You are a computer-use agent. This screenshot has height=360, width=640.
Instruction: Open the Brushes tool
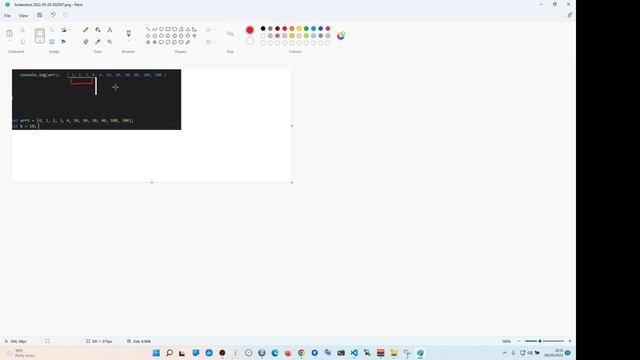[129, 33]
